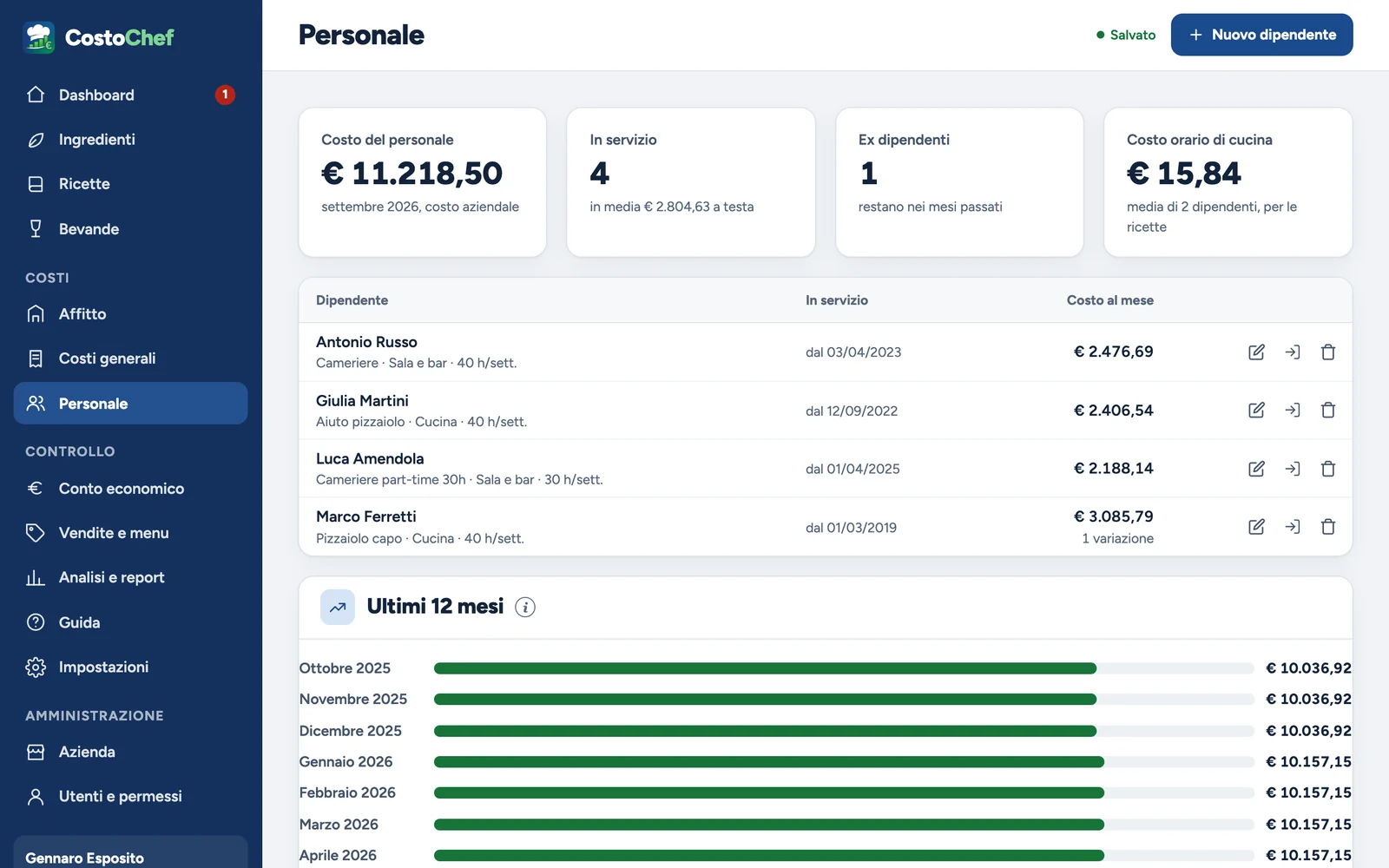Add a Nuovo dipendente

pyautogui.click(x=1261, y=35)
